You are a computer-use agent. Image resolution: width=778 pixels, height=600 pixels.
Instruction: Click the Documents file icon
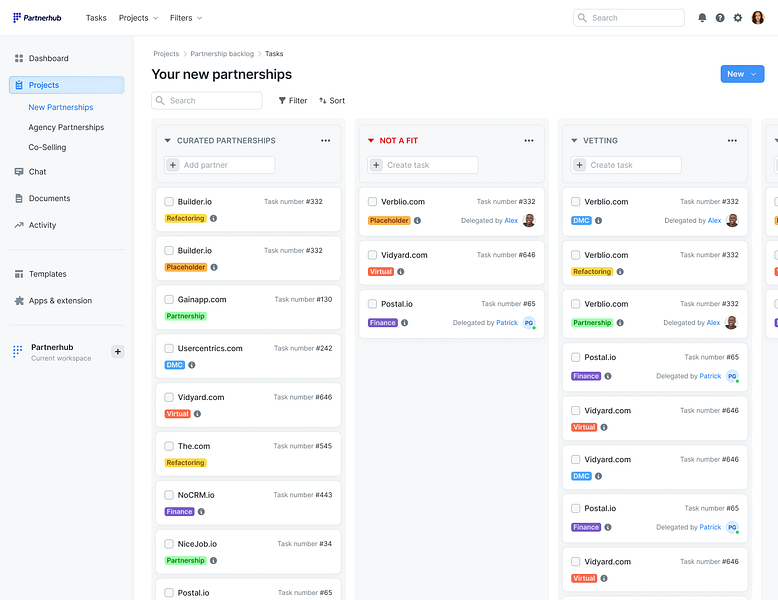pos(19,199)
